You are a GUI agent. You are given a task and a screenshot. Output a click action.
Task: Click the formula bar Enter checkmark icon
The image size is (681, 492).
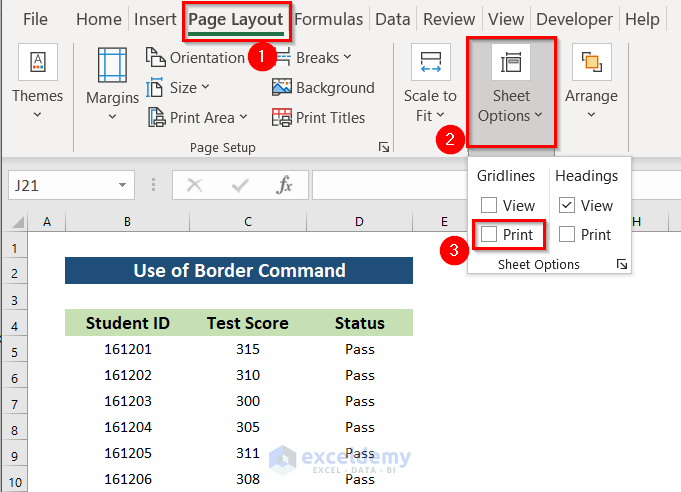[x=240, y=185]
